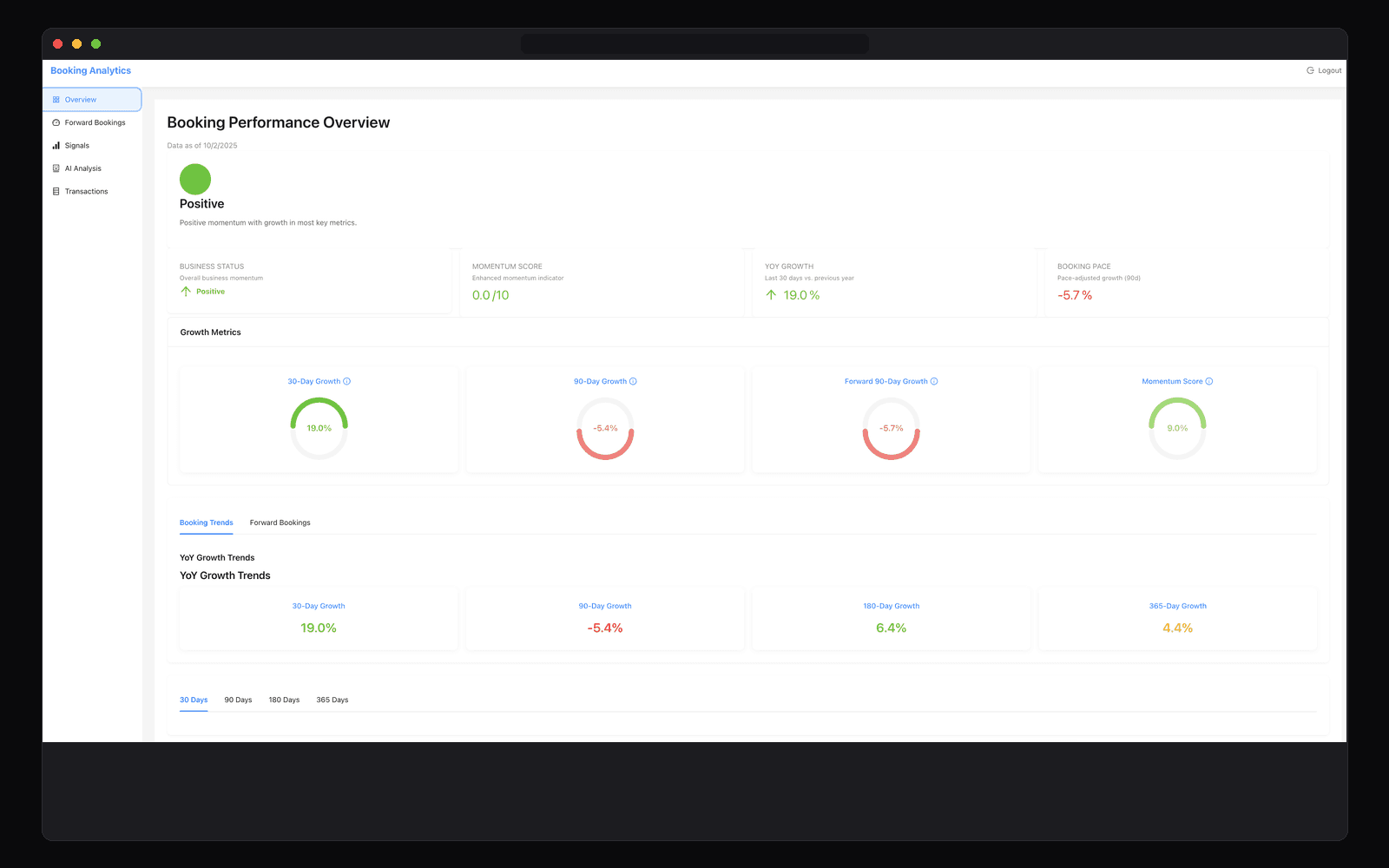Select the Overview grid icon in sidebar
1389x868 pixels.
click(56, 99)
